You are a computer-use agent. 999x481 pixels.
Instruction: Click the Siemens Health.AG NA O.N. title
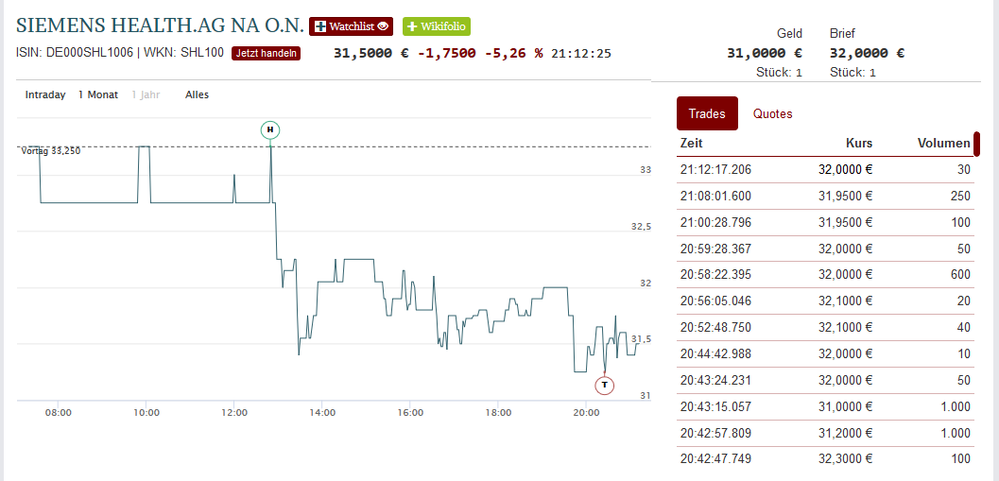[x=160, y=25]
